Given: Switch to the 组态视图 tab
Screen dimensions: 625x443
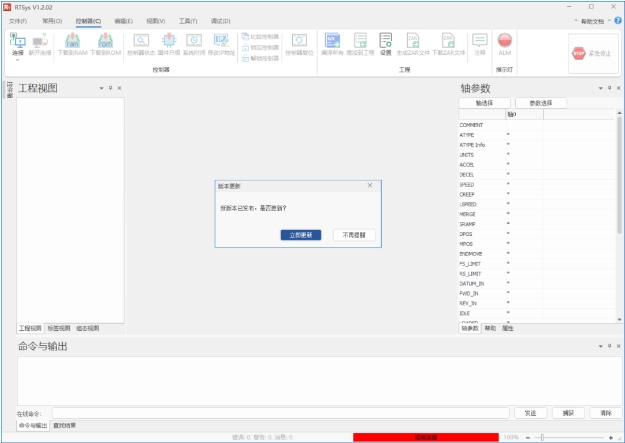Looking at the screenshot, I should [x=88, y=328].
